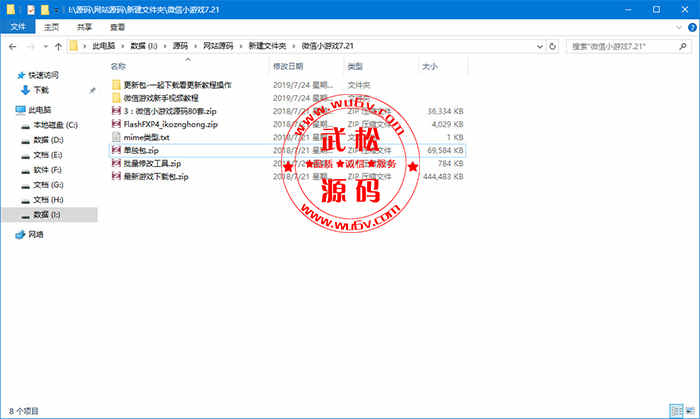This screenshot has height=419, width=700.
Task: Open the blue Help icon
Action: [692, 28]
